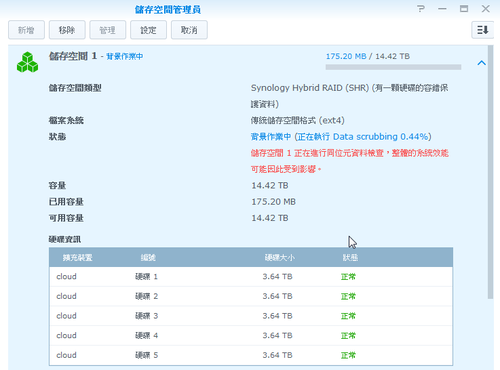Click the 正常 status of 硬碟 4
Viewport: 500px width, 370px height.
pyautogui.click(x=348, y=336)
